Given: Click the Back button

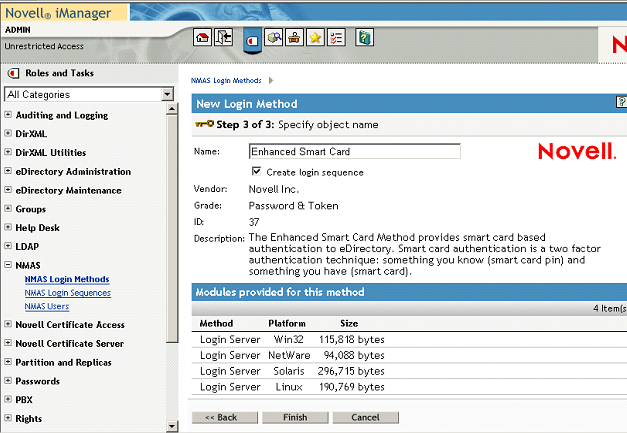Looking at the screenshot, I should point(221,417).
